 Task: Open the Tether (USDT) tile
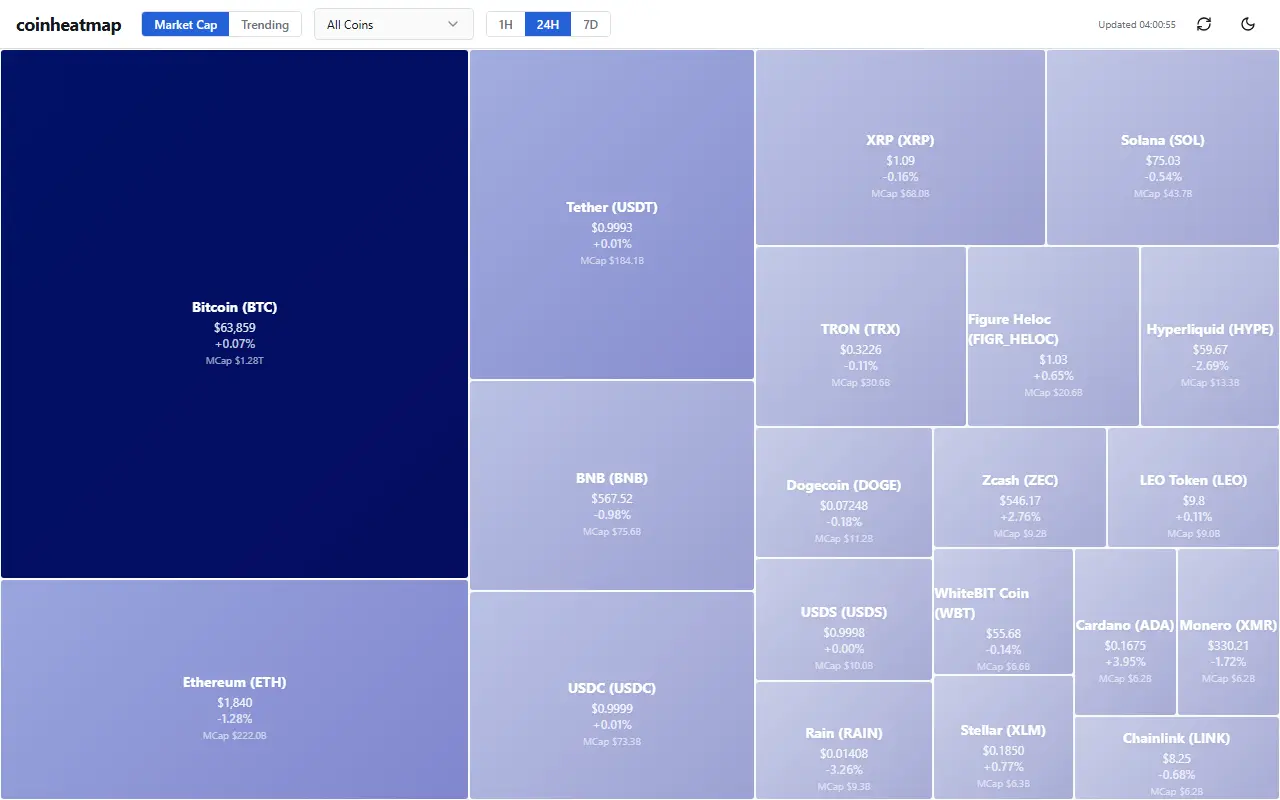pyautogui.click(x=612, y=215)
